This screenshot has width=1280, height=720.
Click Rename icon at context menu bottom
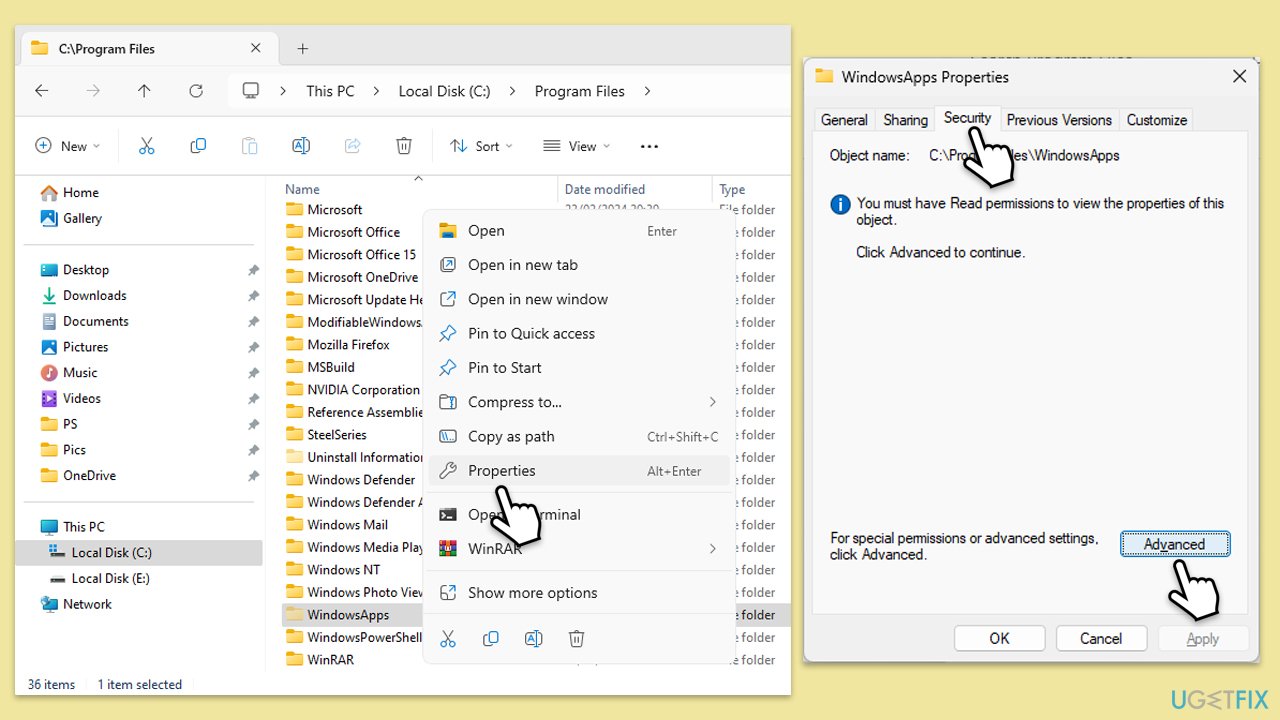(x=534, y=638)
